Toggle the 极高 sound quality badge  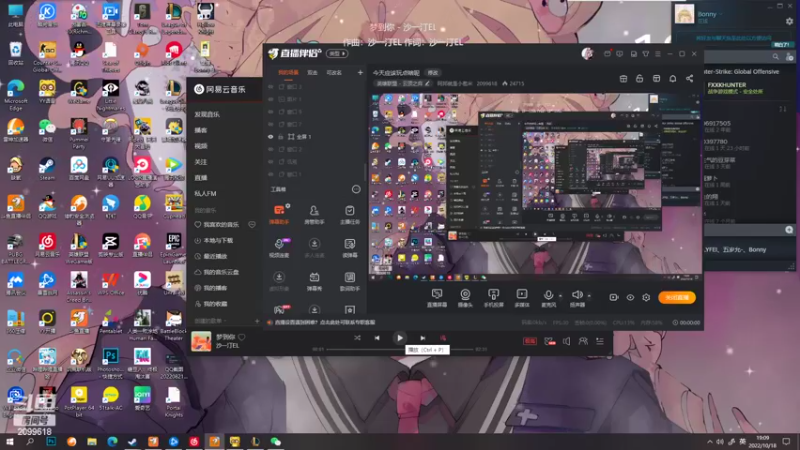[530, 341]
